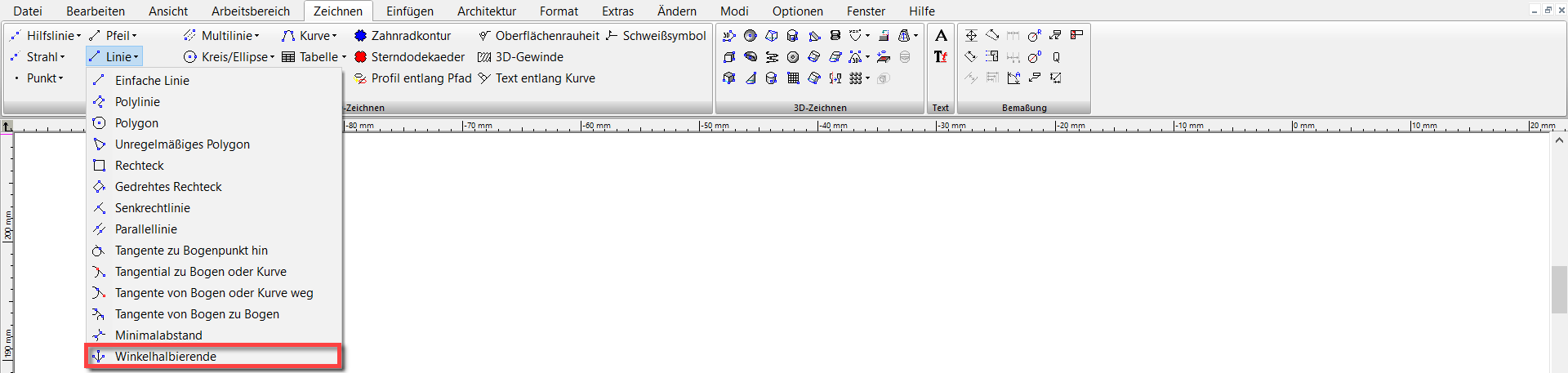Select the 3D polyline tool icon

(728, 35)
